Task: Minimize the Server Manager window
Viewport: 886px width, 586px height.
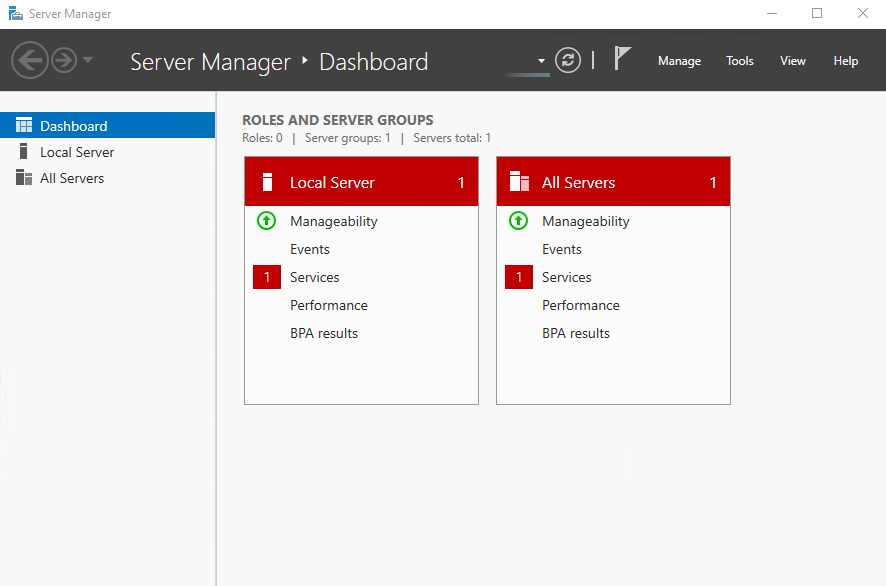Action: (772, 14)
